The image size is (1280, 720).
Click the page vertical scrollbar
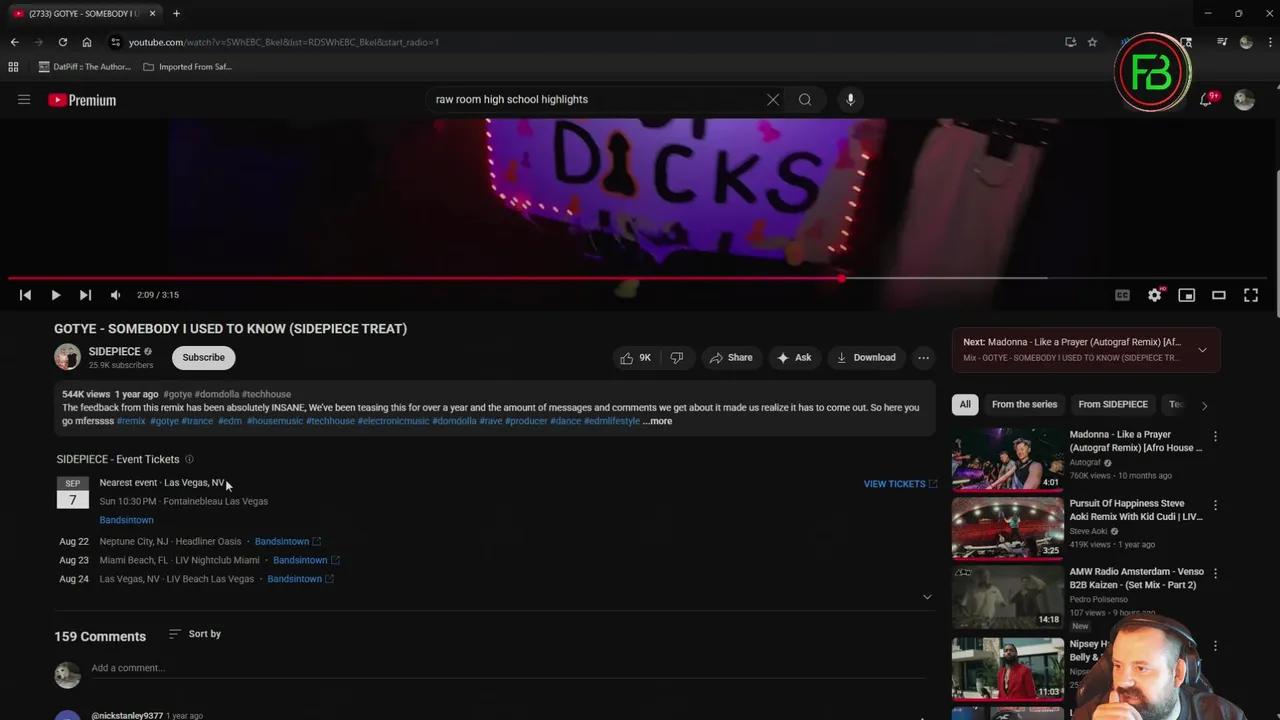pos(1276,245)
